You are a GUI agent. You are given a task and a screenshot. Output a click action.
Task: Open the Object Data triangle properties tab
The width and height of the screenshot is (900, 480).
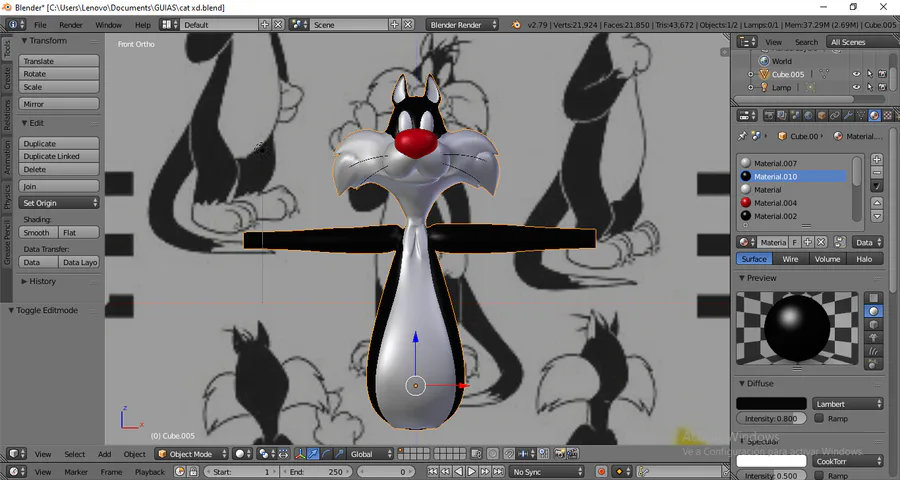tap(861, 115)
